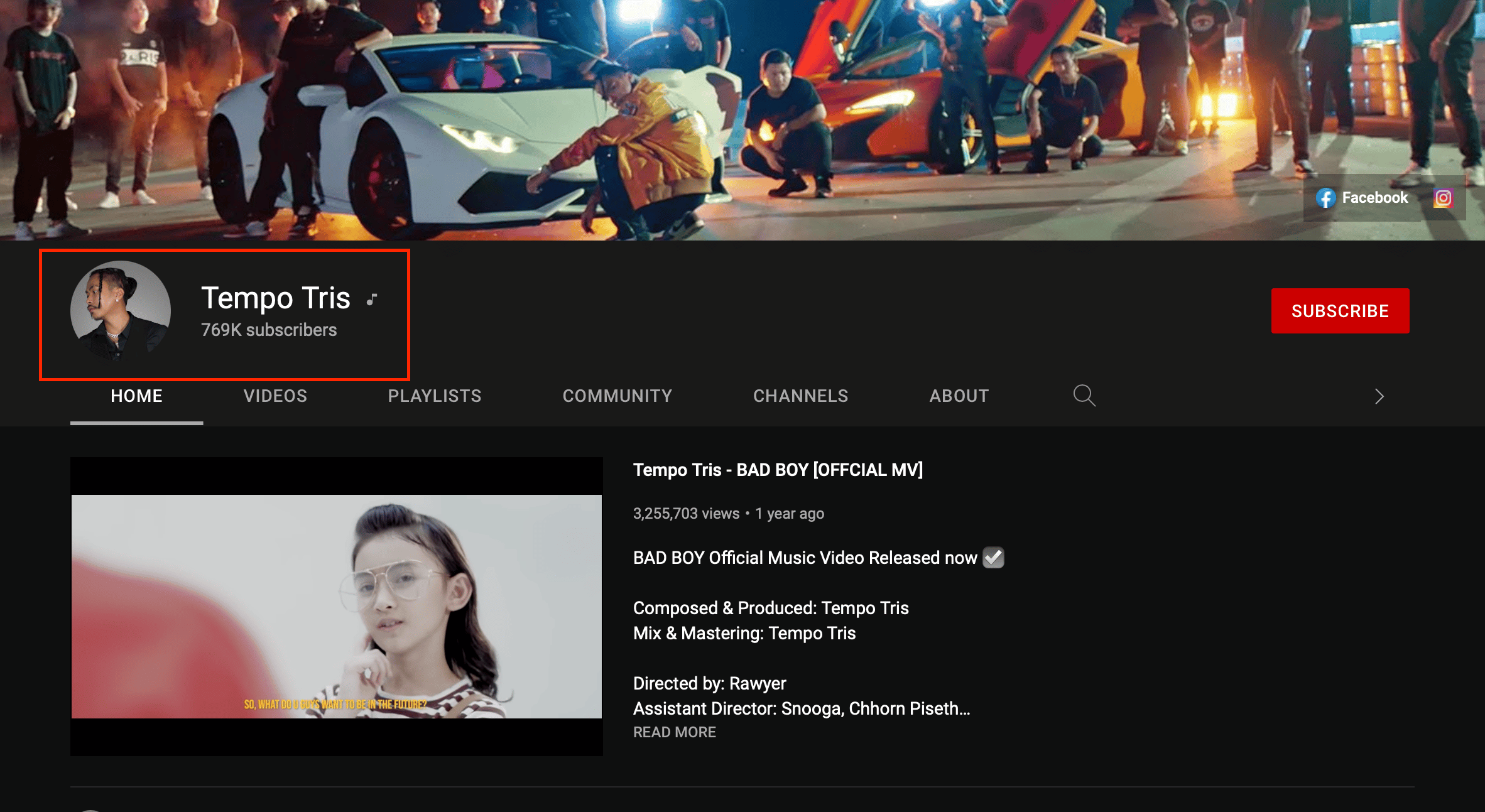1485x812 pixels.
Task: Expand description with READ MORE
Action: pyautogui.click(x=674, y=732)
